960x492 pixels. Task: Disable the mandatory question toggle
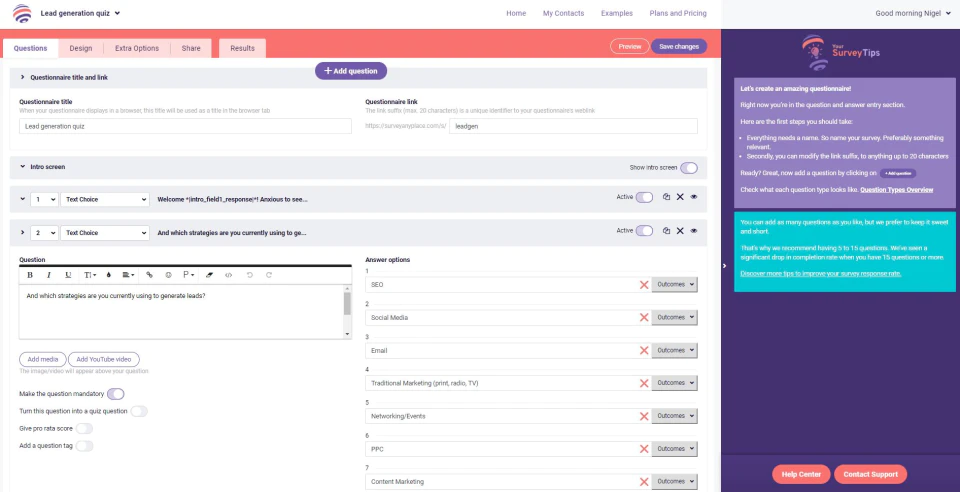coord(116,394)
